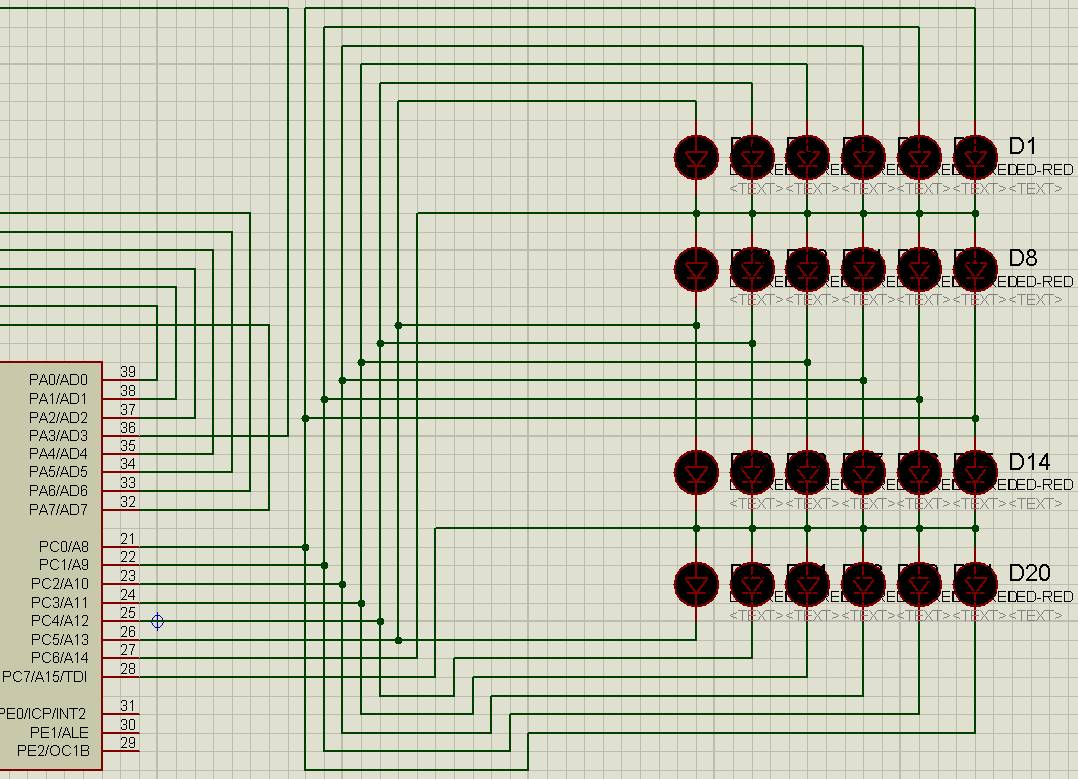Click the PC4/A12 pin label
Viewport: 1078px width, 779px height.
(x=60, y=621)
